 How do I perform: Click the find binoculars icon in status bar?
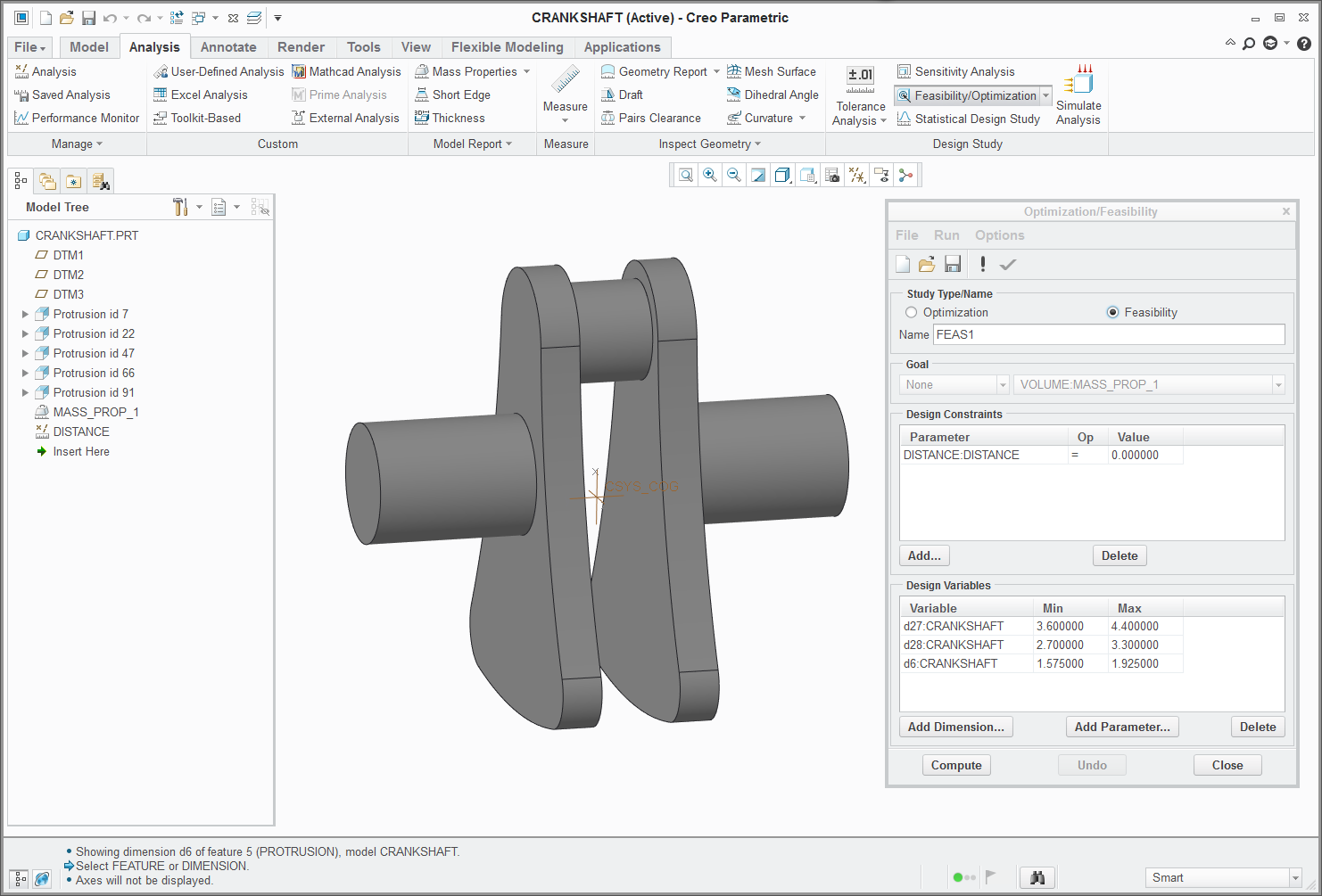coord(1037,877)
